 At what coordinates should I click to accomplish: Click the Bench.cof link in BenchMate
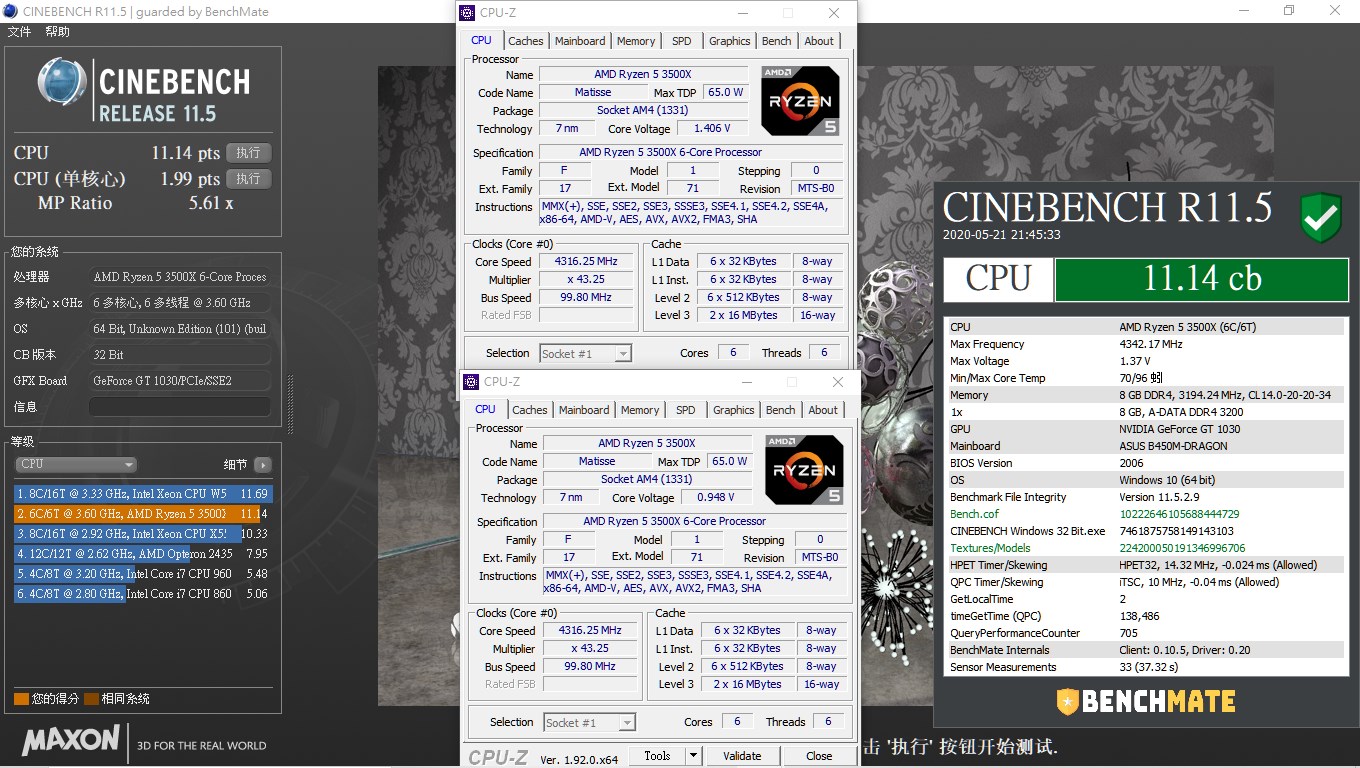click(974, 514)
